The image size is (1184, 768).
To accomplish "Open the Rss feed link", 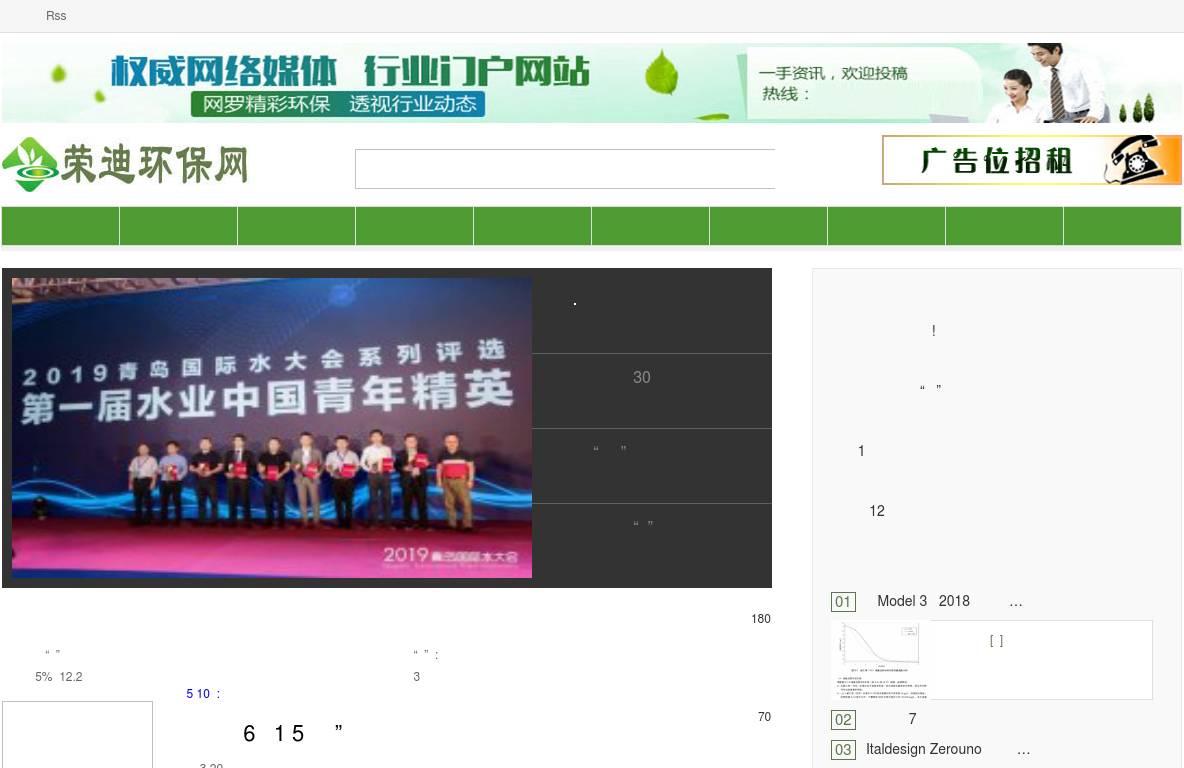I will pyautogui.click(x=56, y=16).
